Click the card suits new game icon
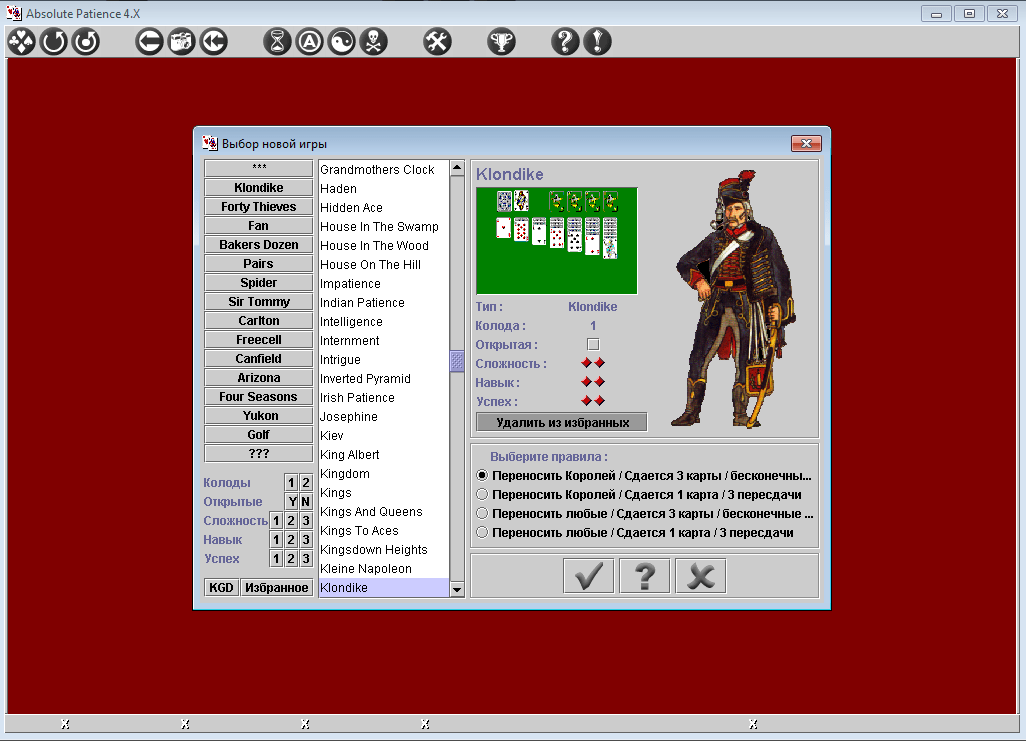Image resolution: width=1026 pixels, height=741 pixels. [x=22, y=42]
